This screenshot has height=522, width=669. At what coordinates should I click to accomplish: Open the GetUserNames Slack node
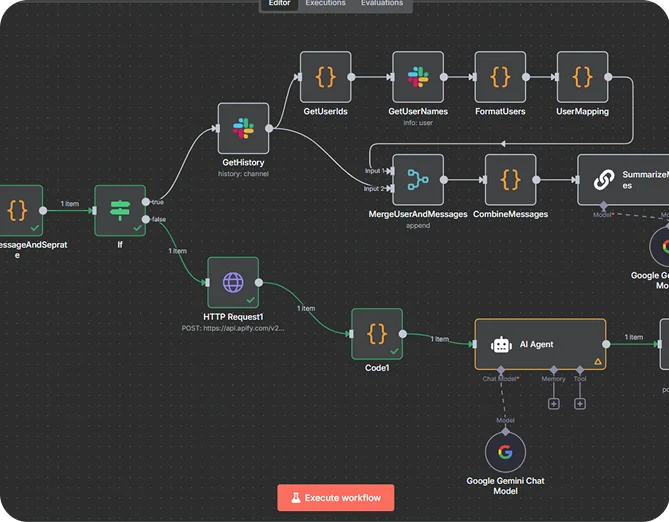pos(417,77)
